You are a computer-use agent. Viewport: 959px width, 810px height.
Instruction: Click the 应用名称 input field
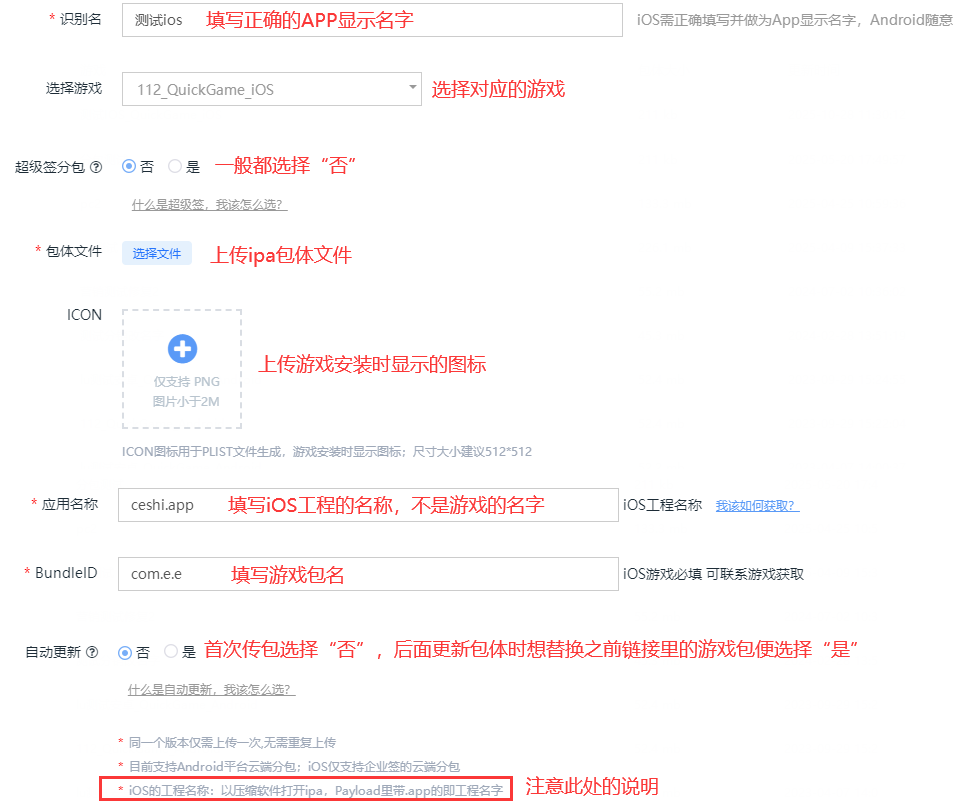368,505
